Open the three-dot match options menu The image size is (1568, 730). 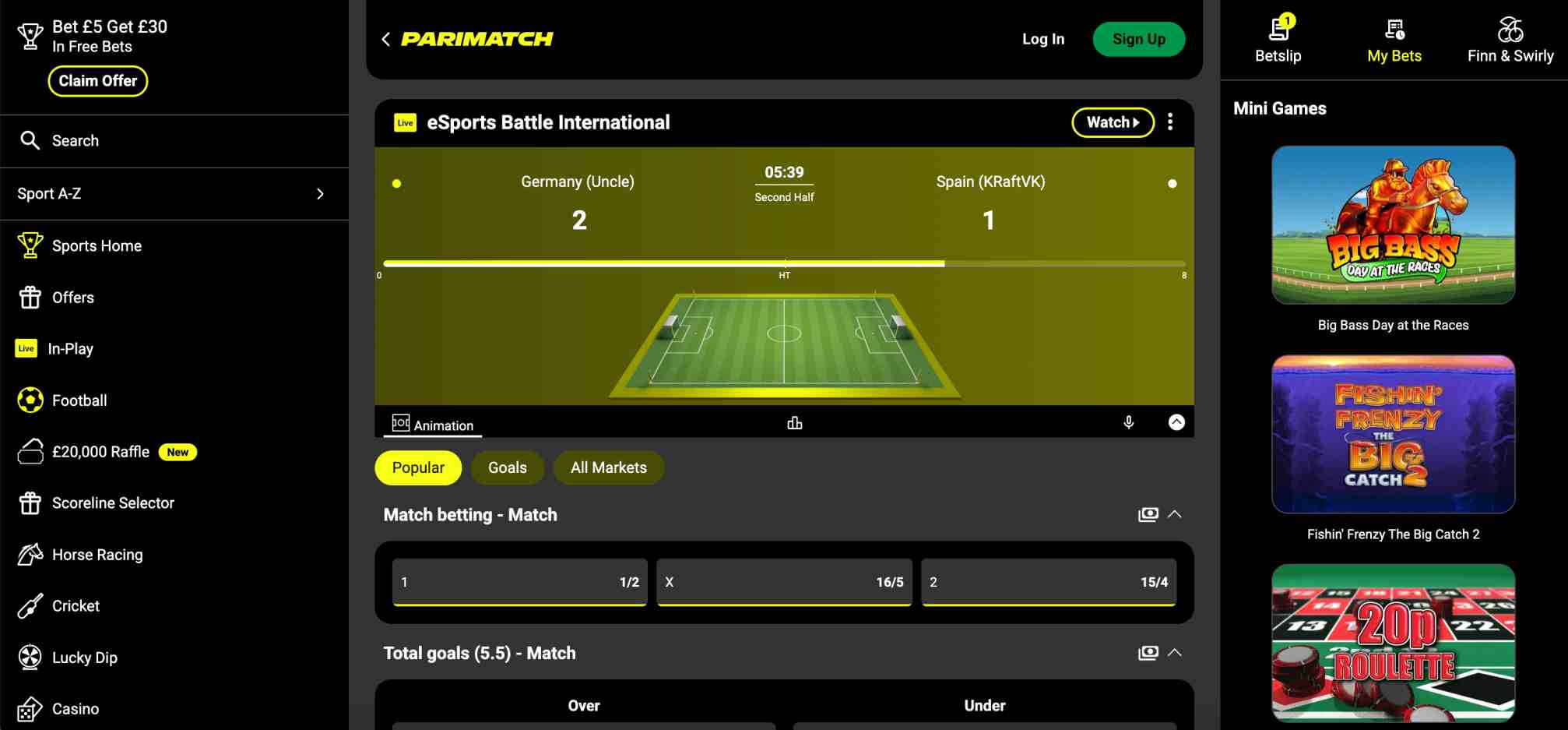[1170, 122]
